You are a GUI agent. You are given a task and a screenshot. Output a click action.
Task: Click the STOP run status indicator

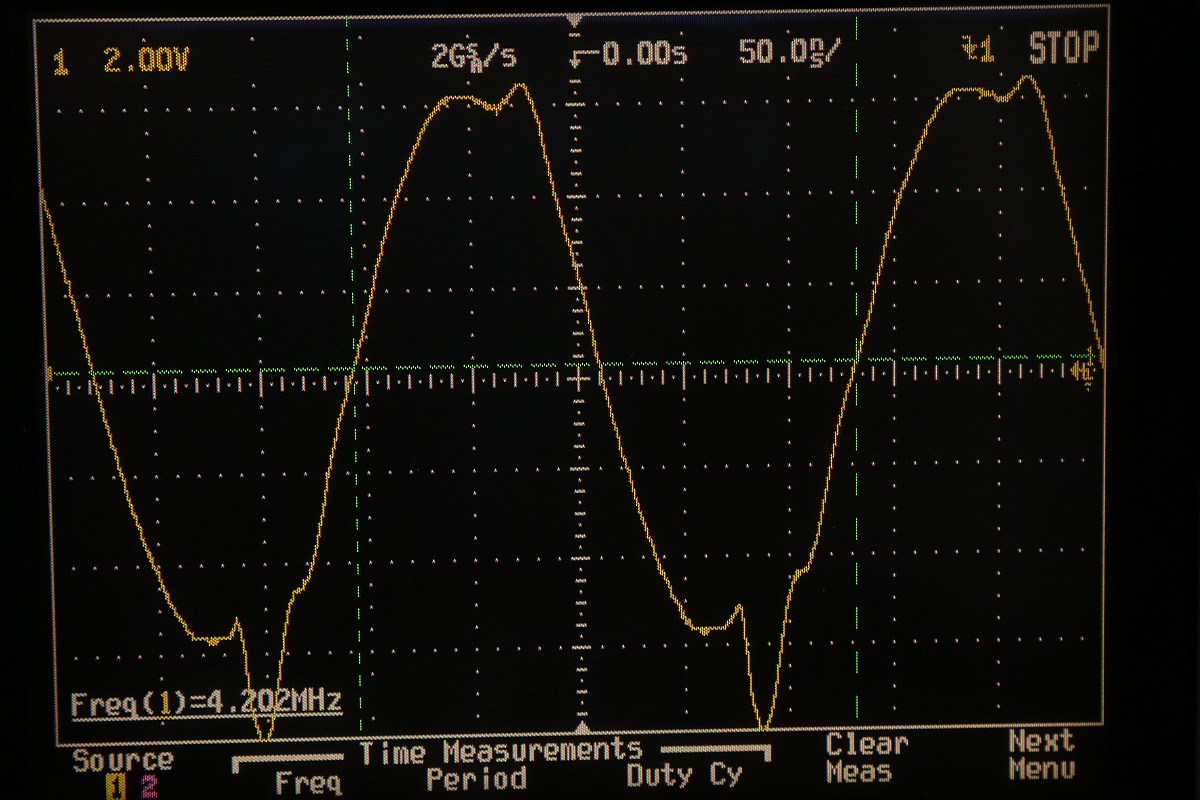click(x=1064, y=49)
